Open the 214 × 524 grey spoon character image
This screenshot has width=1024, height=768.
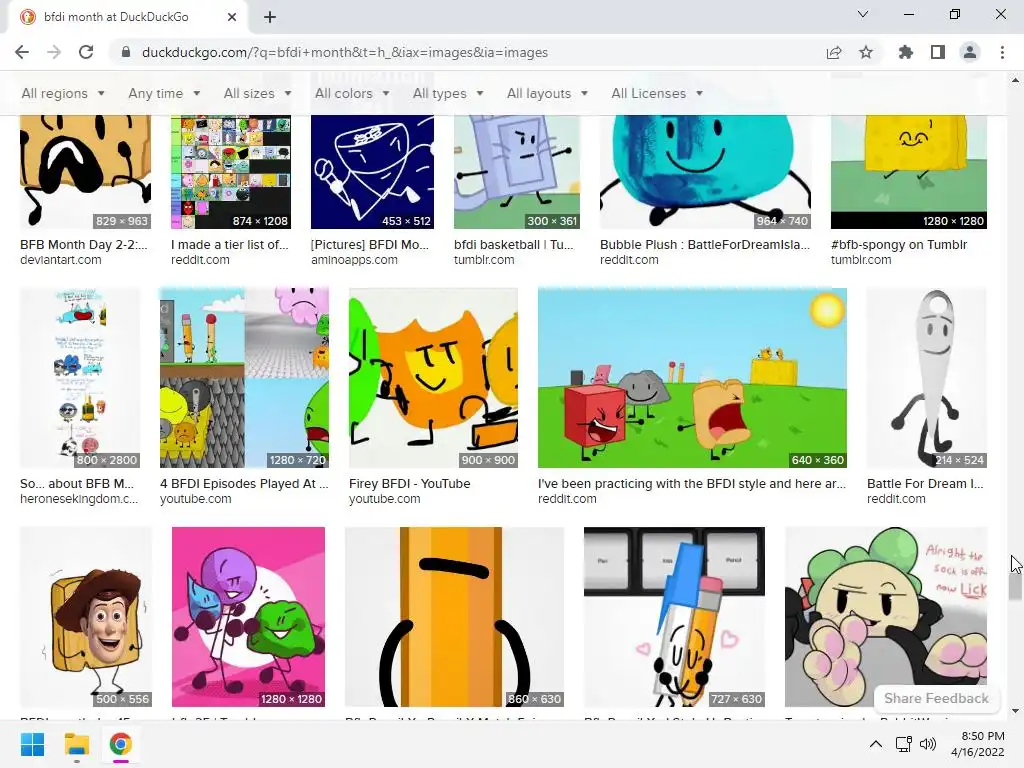927,377
